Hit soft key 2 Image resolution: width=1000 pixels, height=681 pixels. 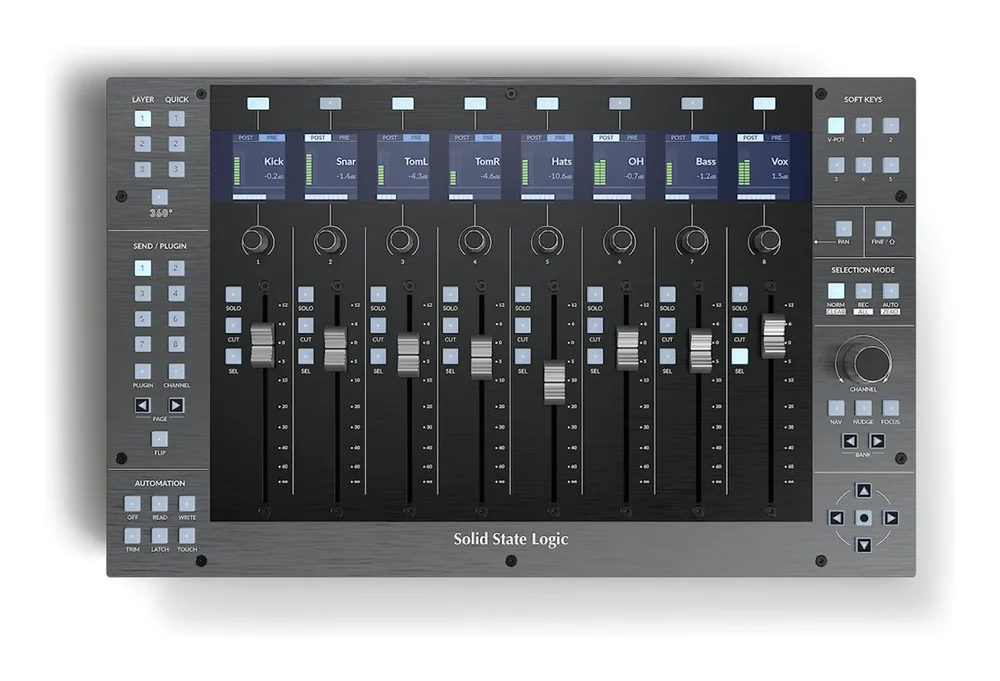click(890, 125)
